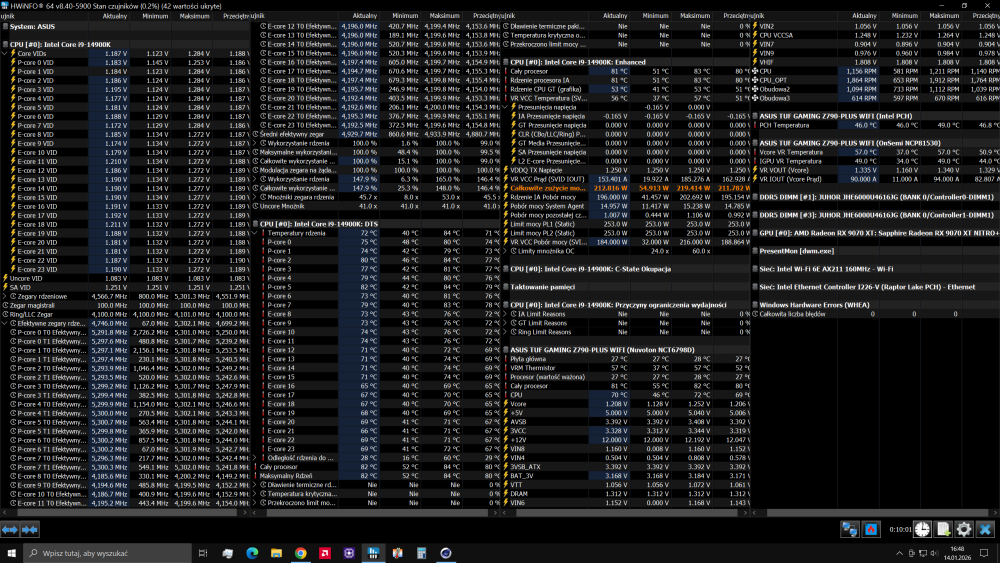Click the shrink columns arrows button
This screenshot has height=563, width=1000.
(30, 529)
